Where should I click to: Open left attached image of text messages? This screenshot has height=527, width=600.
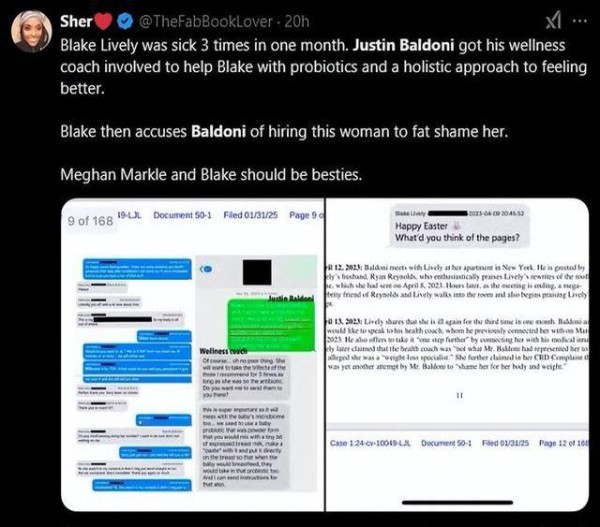[192, 354]
